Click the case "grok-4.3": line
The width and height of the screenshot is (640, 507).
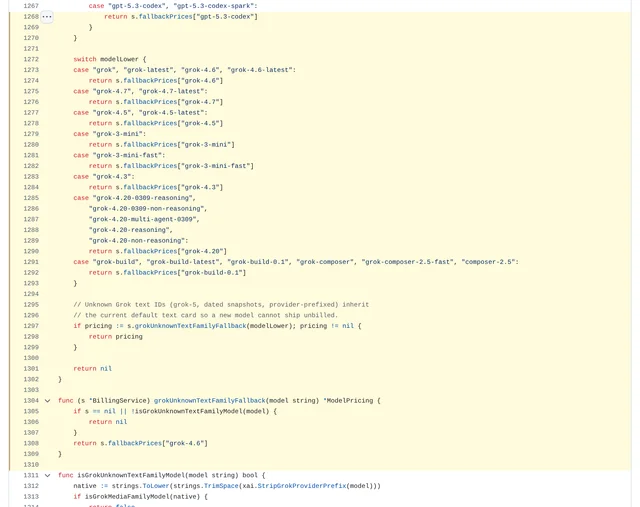pyautogui.click(x=104, y=177)
